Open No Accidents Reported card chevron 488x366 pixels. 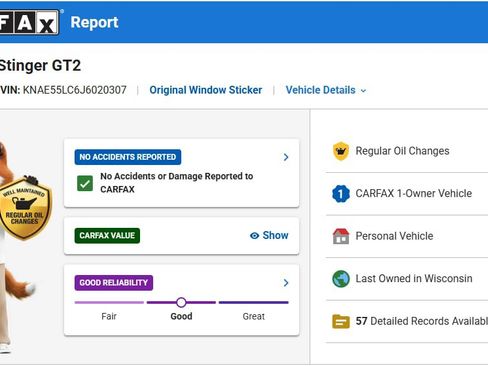pyautogui.click(x=286, y=157)
